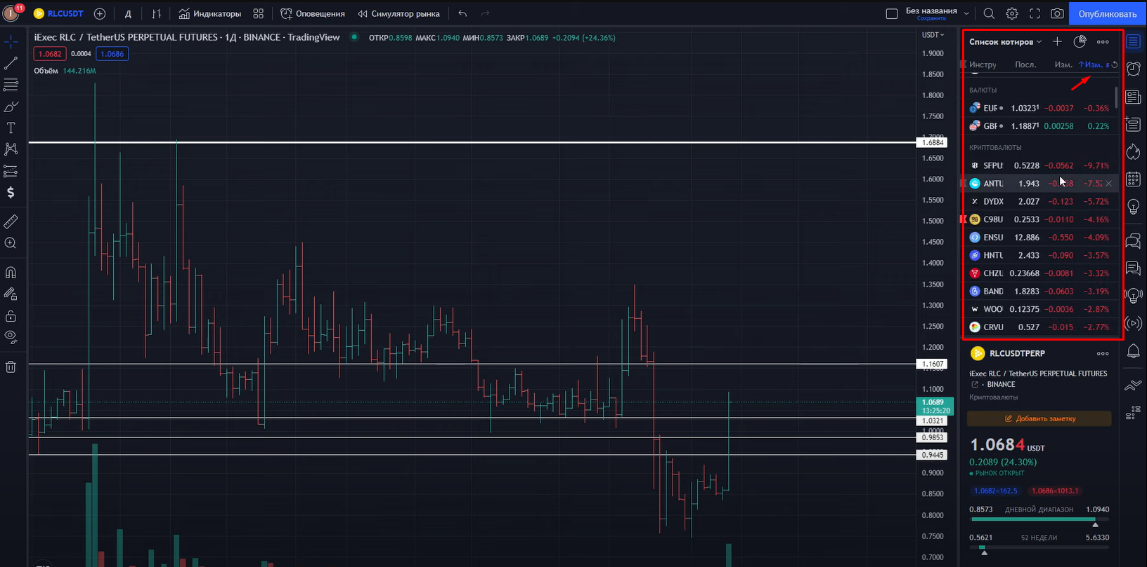Toggle stay in drawing mode
Image resolution: width=1147 pixels, height=567 pixels.
(x=11, y=293)
